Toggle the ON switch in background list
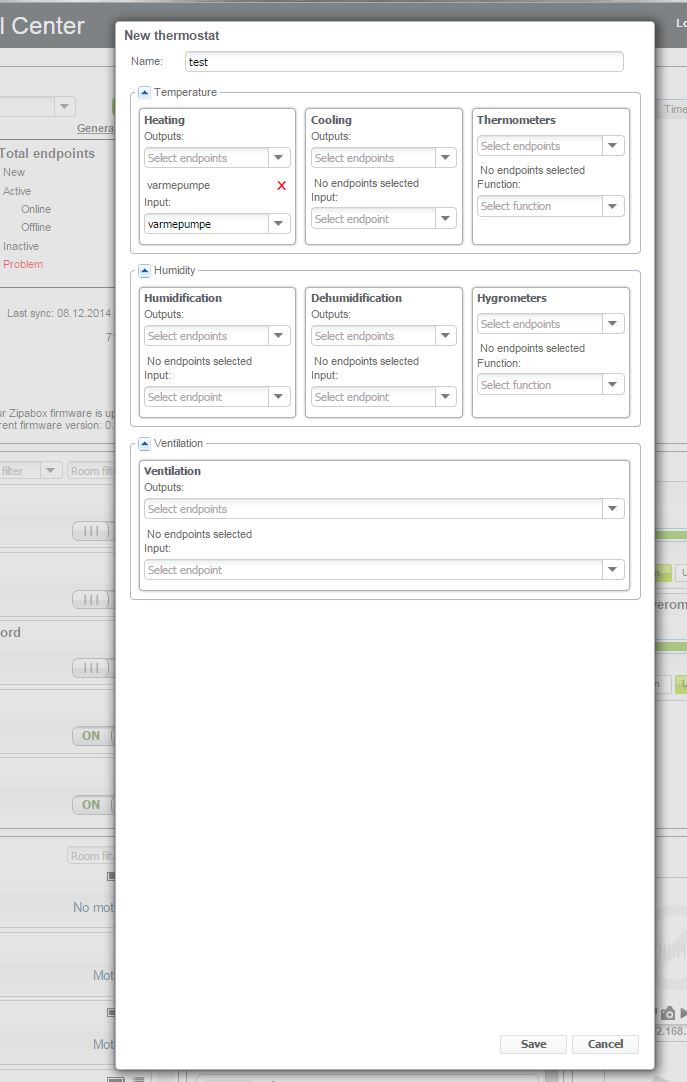Image resolution: width=687 pixels, height=1082 pixels. [x=91, y=736]
